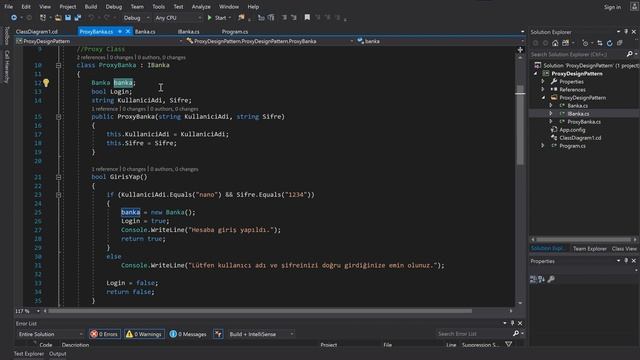Open the Class View tab
640x360 pixels.
tap(624, 249)
